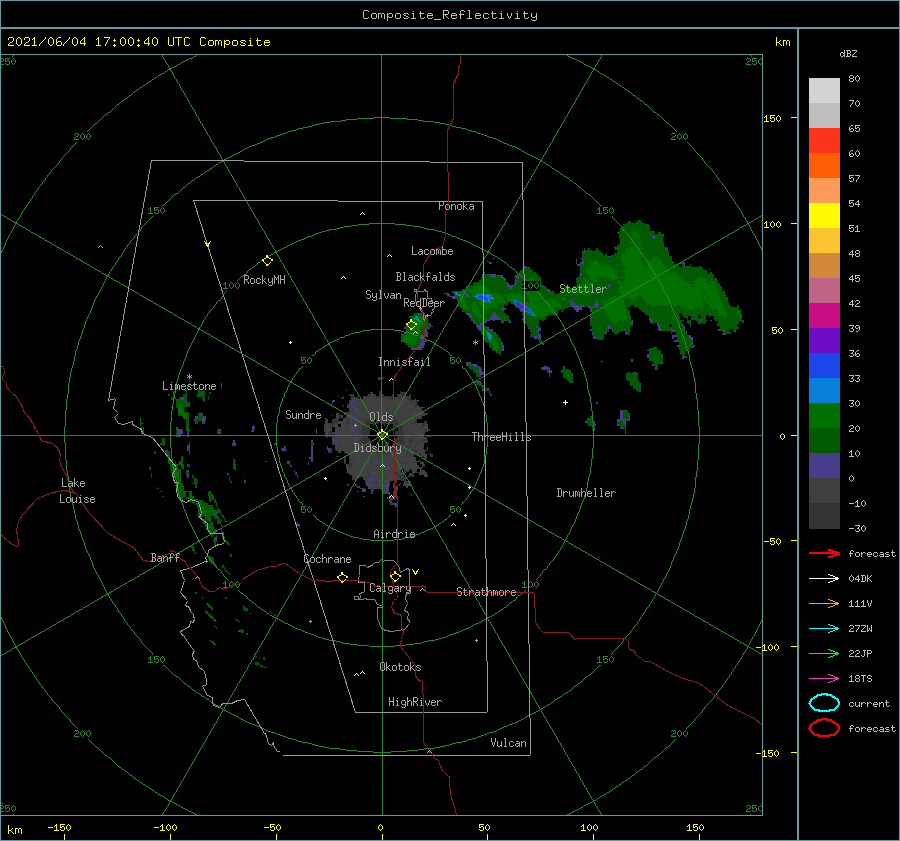900x841 pixels.
Task: Click the Blackfalds city label
Action: 425,277
